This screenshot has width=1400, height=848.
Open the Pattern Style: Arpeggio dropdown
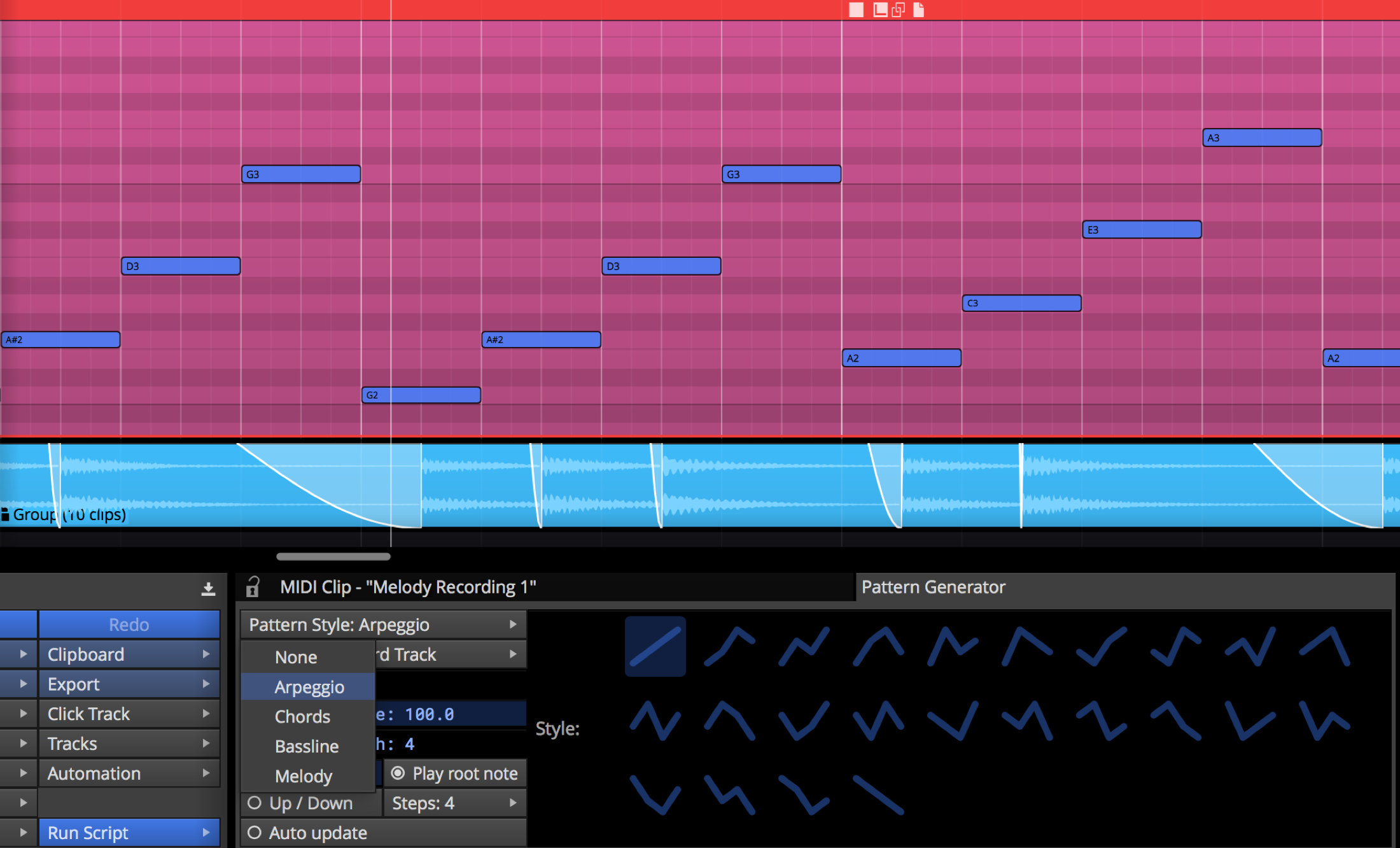tap(383, 625)
